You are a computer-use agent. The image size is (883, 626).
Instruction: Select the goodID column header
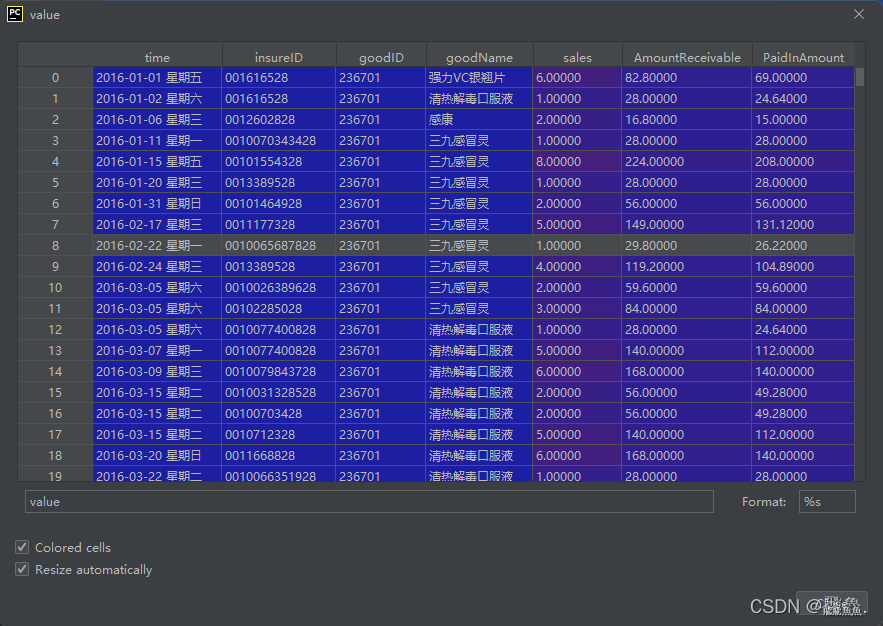point(381,57)
